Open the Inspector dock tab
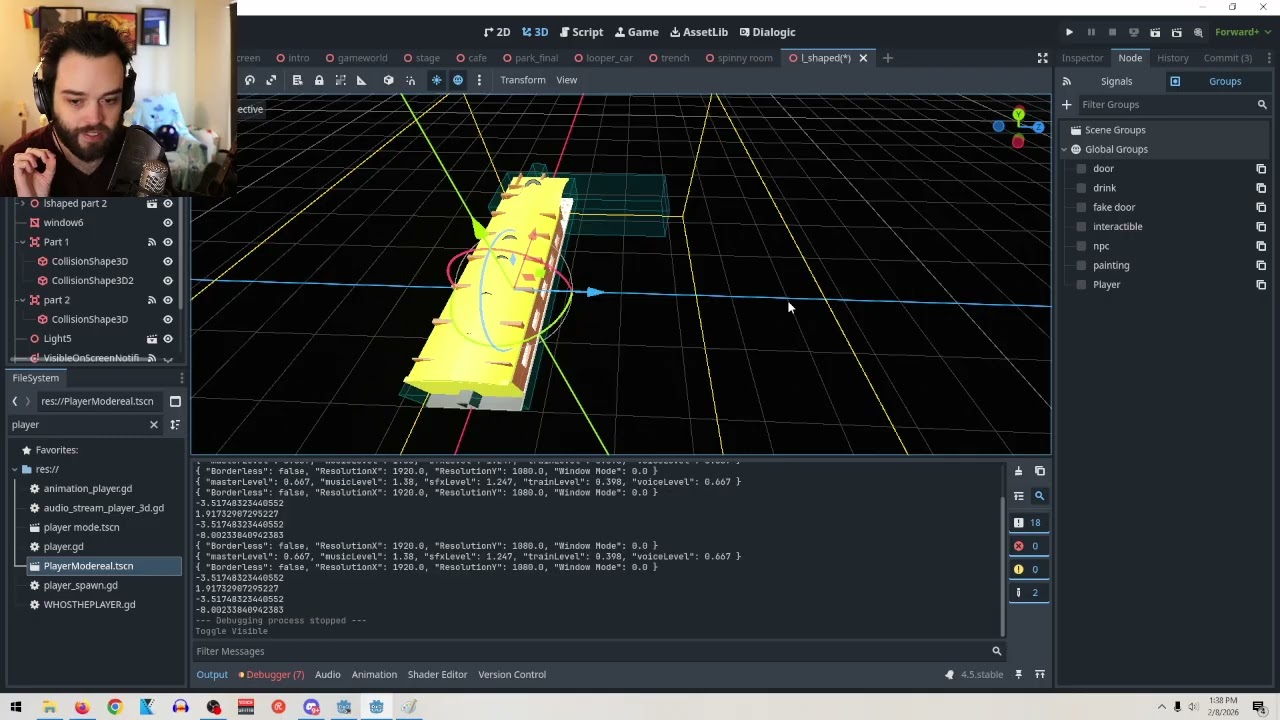This screenshot has width=1280, height=720. (1082, 58)
